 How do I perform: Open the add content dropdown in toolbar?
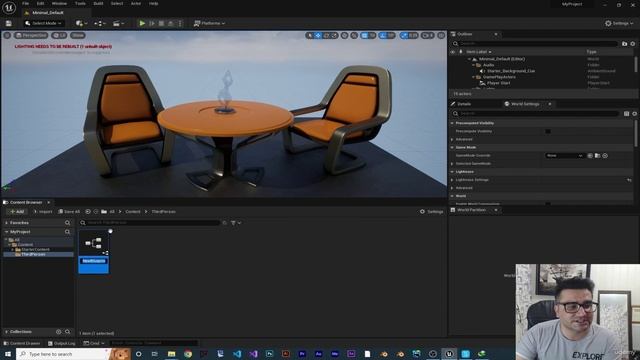81,23
